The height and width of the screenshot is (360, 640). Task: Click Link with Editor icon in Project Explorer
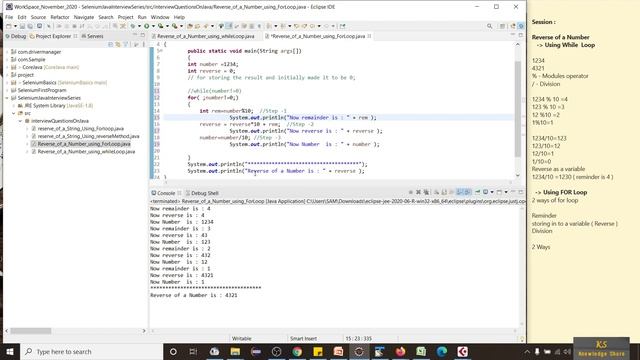coord(118,44)
